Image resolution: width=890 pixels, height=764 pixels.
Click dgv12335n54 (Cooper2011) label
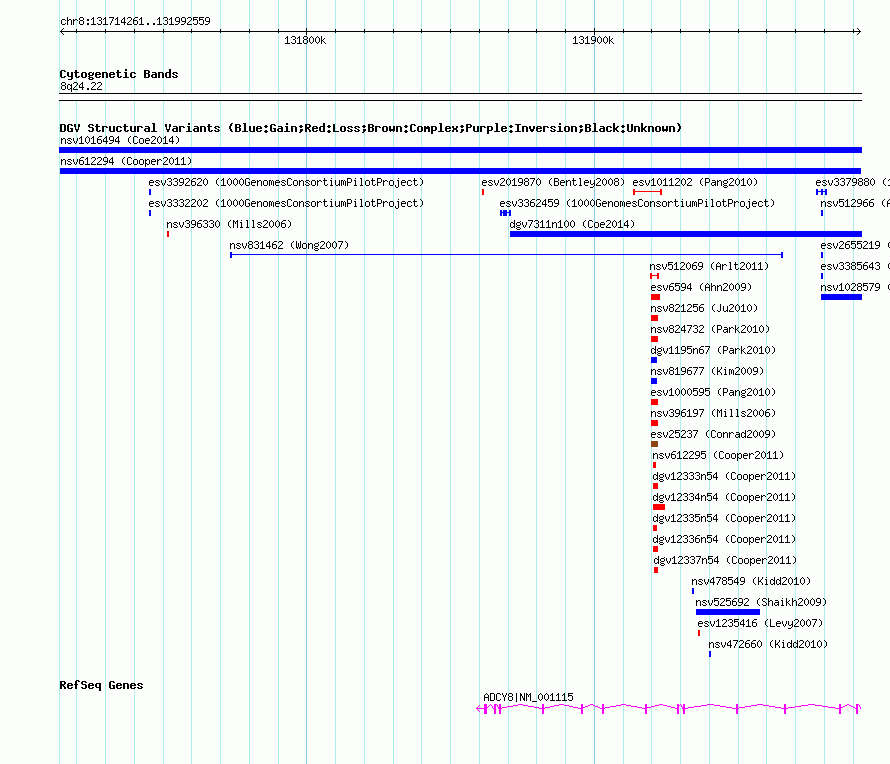click(724, 518)
